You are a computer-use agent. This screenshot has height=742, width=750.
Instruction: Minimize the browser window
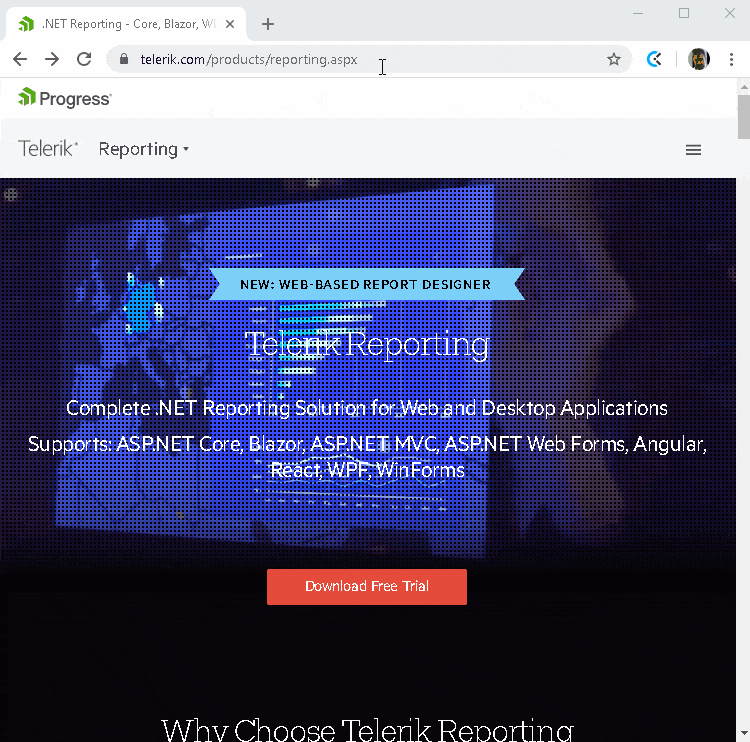click(x=638, y=13)
